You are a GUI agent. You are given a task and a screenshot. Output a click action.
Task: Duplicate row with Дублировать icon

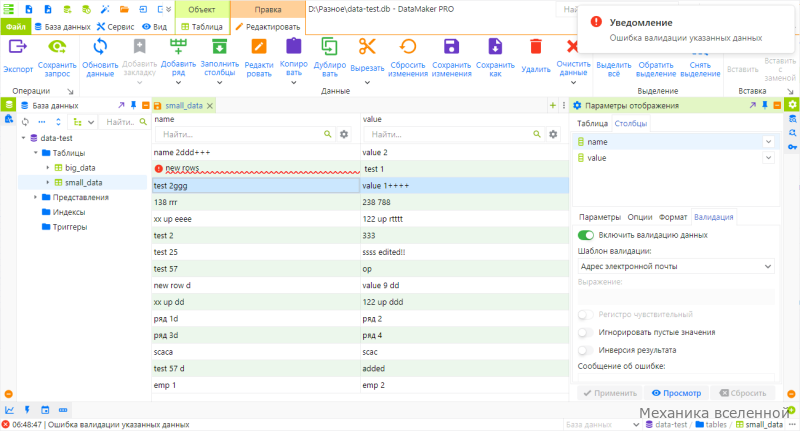[x=330, y=47]
